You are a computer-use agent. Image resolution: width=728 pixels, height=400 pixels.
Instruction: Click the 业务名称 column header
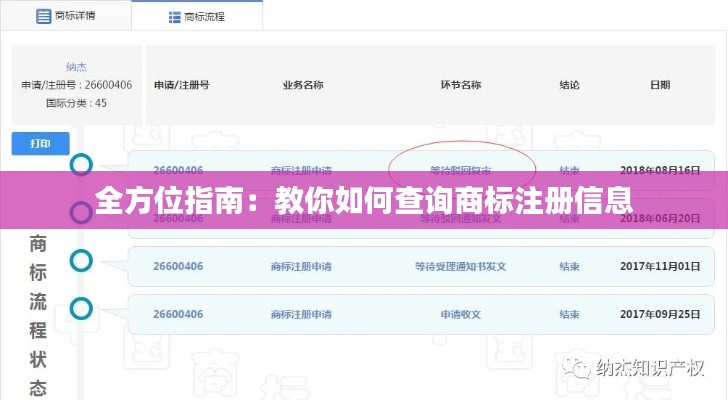[x=303, y=85]
